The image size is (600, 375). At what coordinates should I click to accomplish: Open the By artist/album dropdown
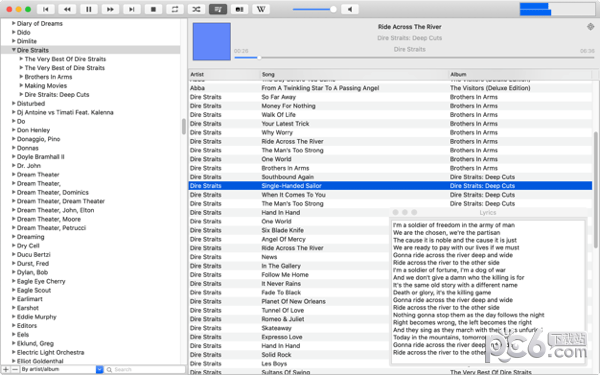pyautogui.click(x=62, y=369)
